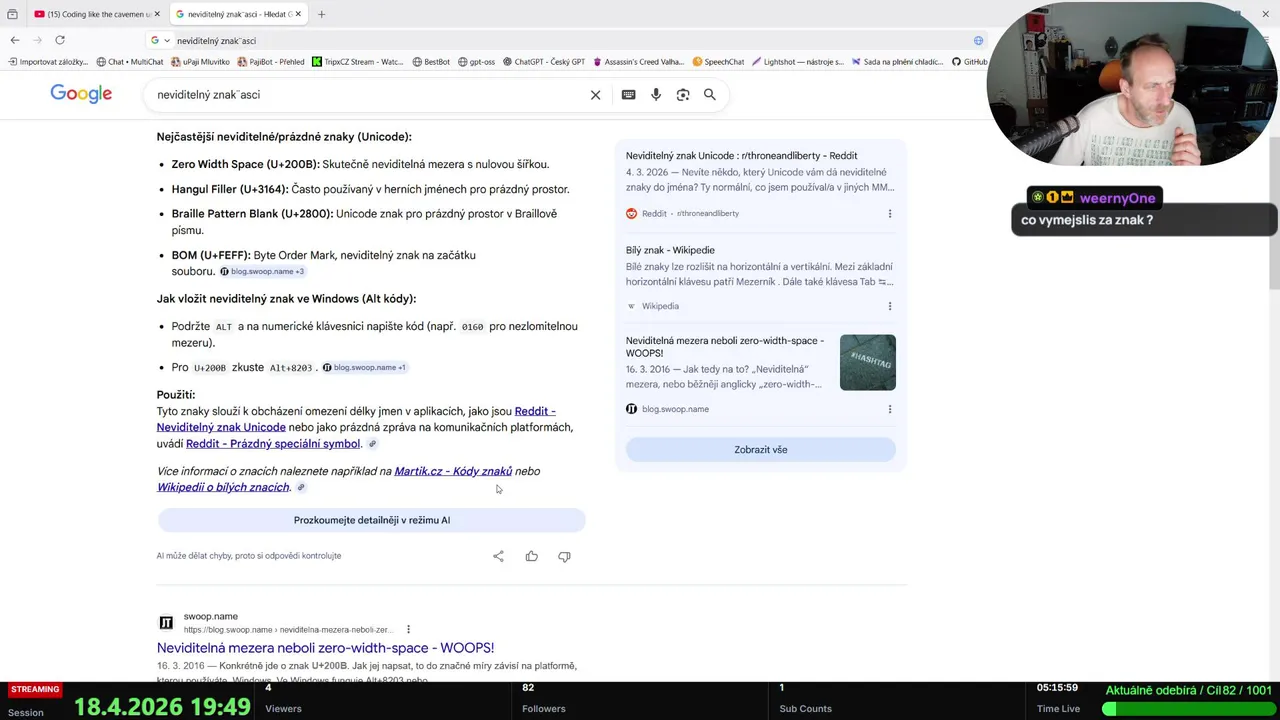
Task: Click the link icon after 'Wikipedii o bílých znacích'
Action: click(301, 487)
